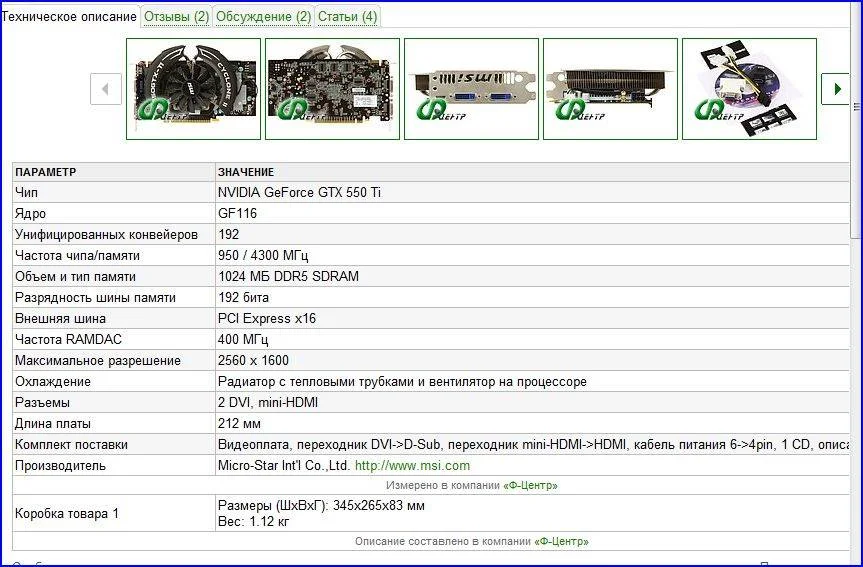Click the Разъемы label
Viewport: 863px width, 567px height.
pos(42,402)
